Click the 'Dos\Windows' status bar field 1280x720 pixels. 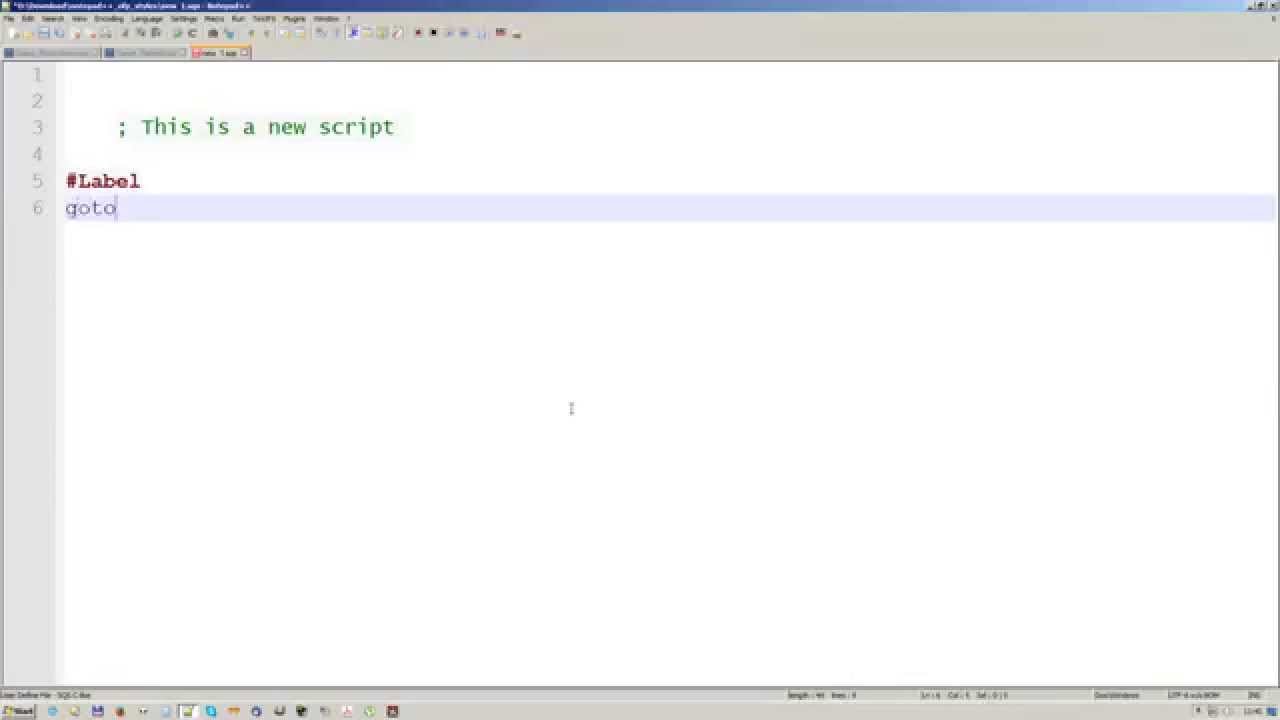tap(1117, 695)
